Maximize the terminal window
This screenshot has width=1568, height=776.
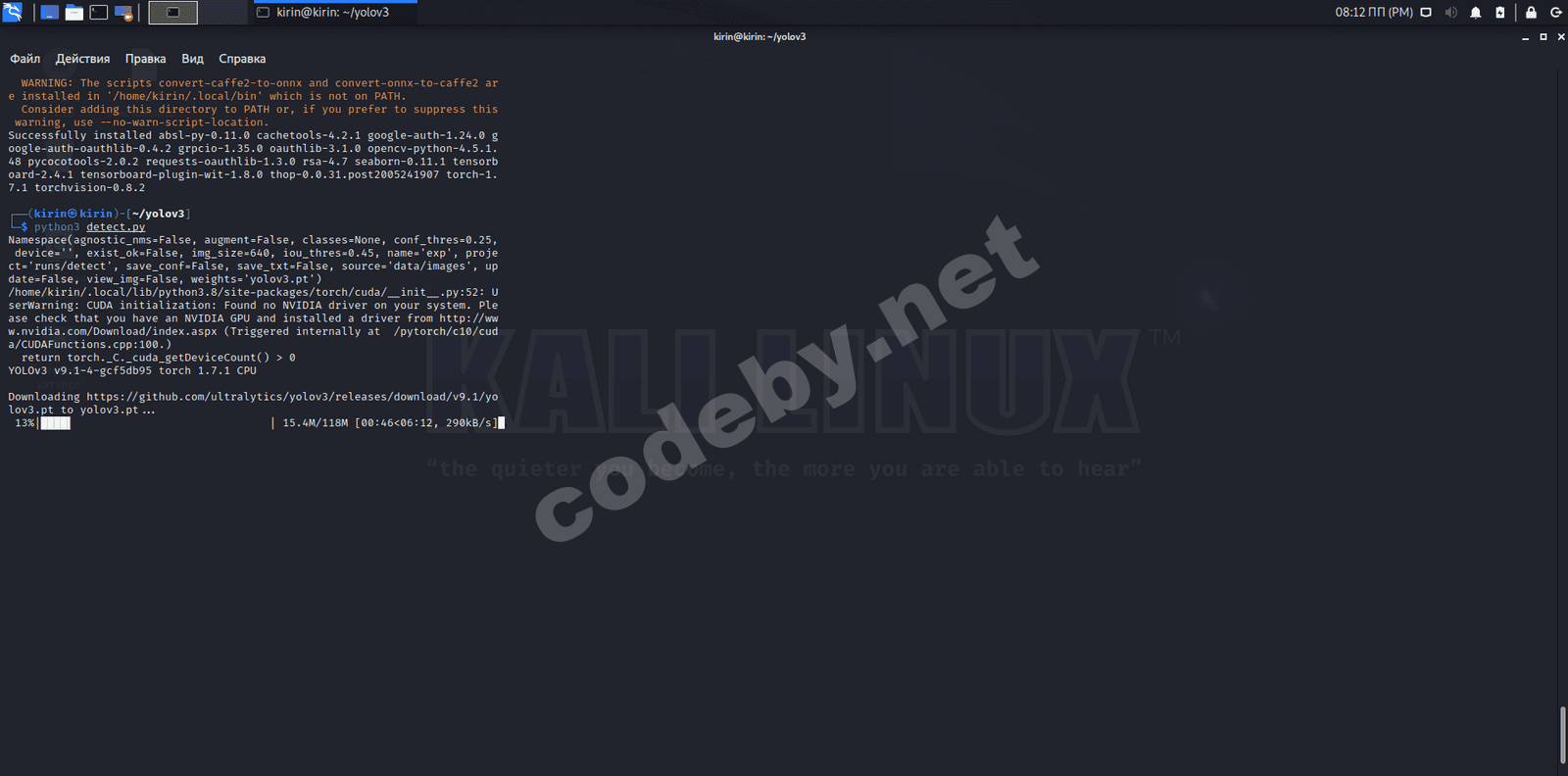coord(1543,37)
